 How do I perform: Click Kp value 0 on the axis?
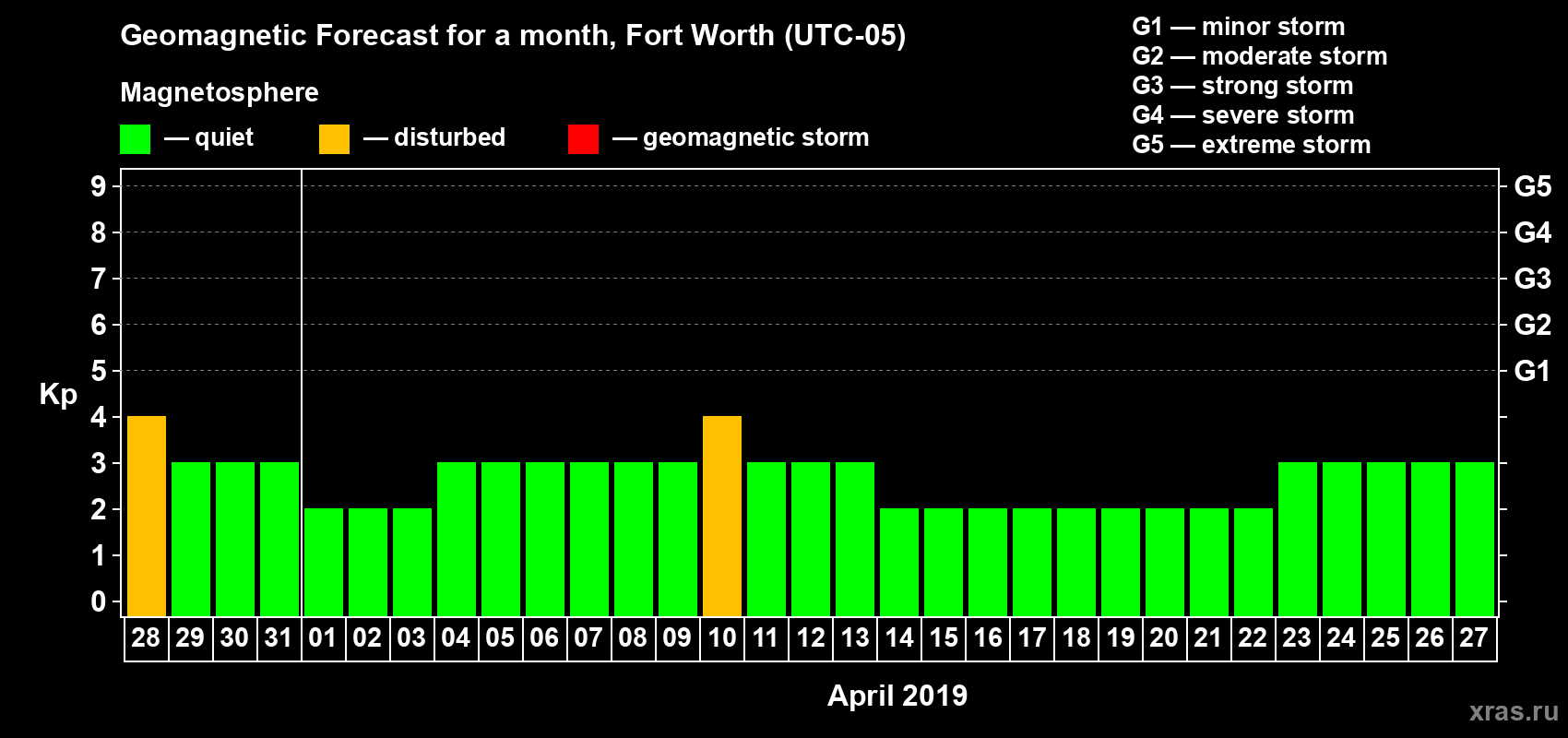[x=99, y=601]
